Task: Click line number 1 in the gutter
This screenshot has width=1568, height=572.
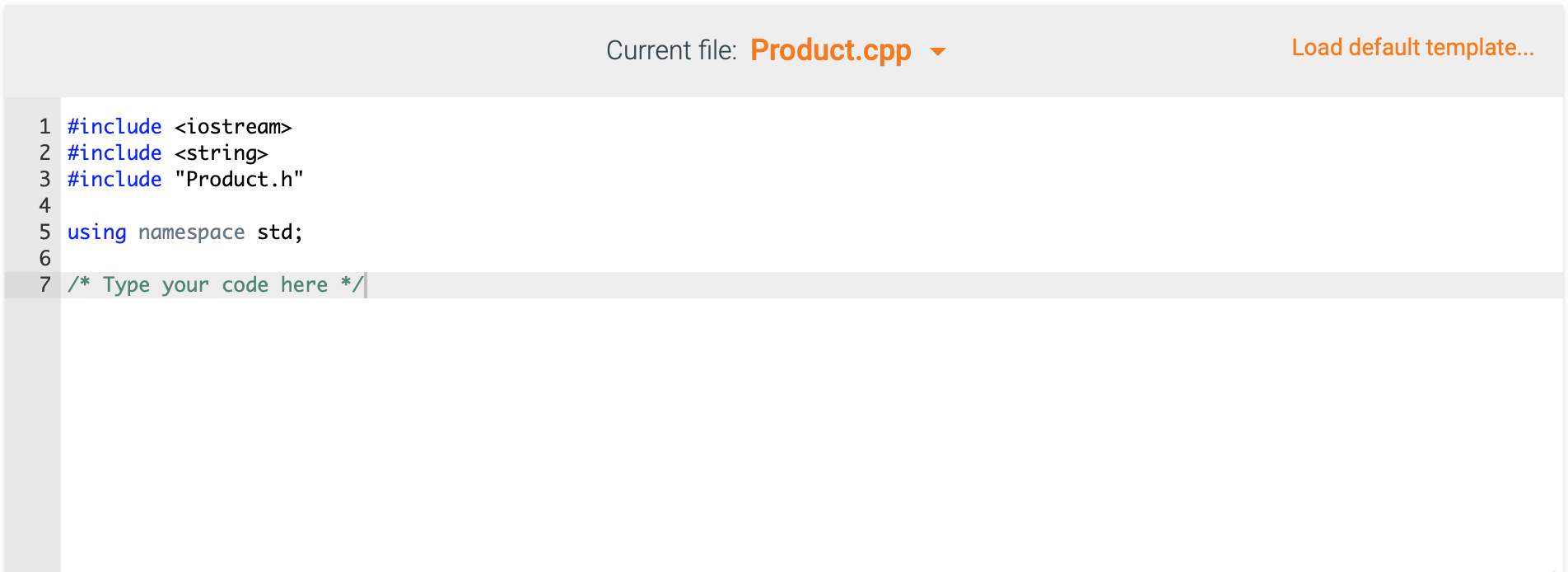Action: 44,126
